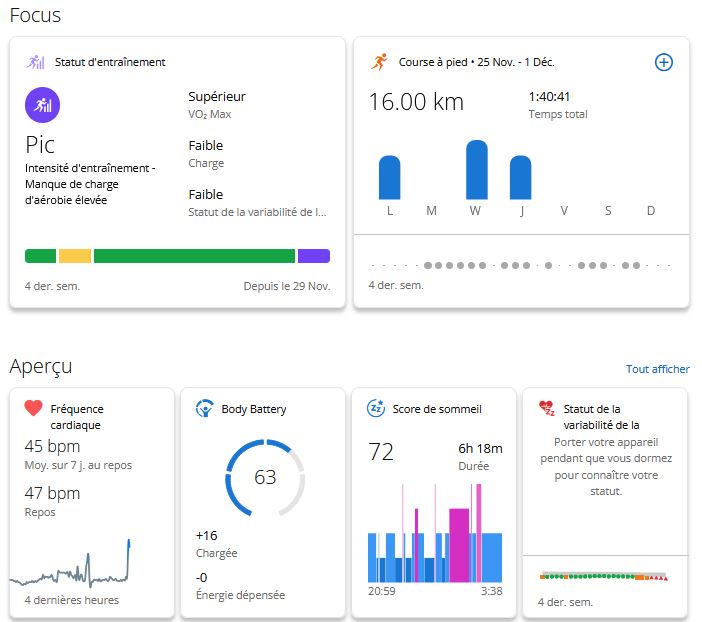
Task: Open the Course à pied card title
Action: 476,62
